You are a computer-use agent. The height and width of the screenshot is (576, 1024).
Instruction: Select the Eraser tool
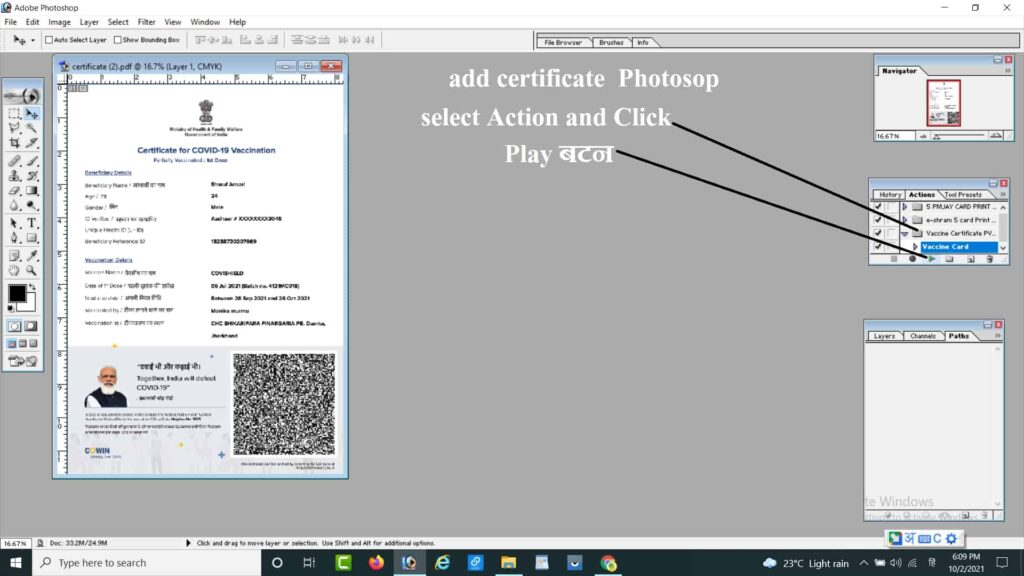14,191
